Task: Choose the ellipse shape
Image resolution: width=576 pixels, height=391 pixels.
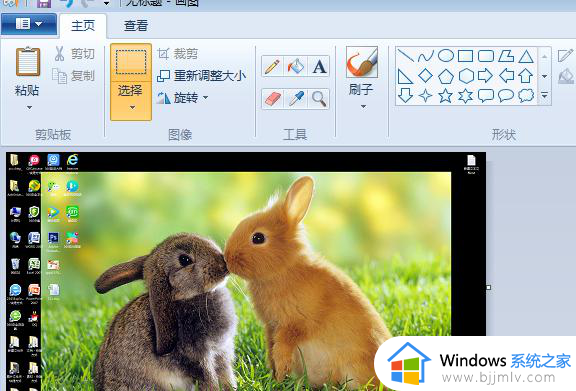Action: point(446,56)
